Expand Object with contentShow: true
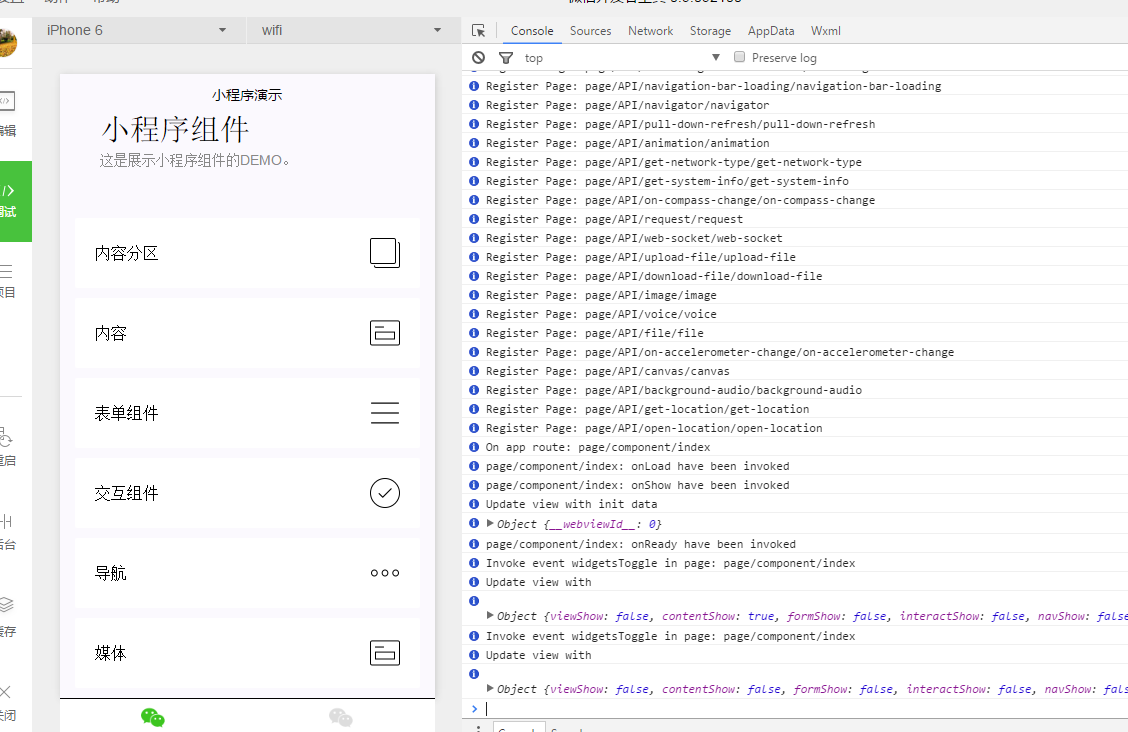Image resolution: width=1128 pixels, height=732 pixels. [x=491, y=616]
